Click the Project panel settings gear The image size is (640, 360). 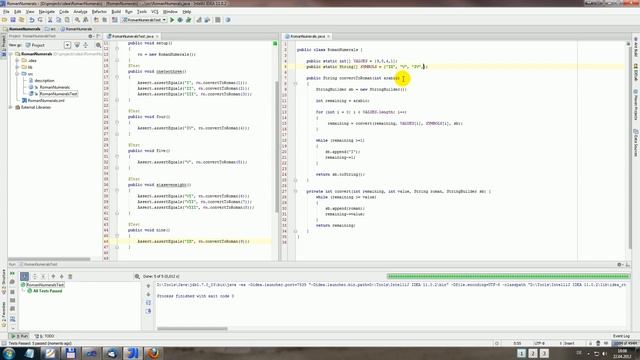click(90, 36)
